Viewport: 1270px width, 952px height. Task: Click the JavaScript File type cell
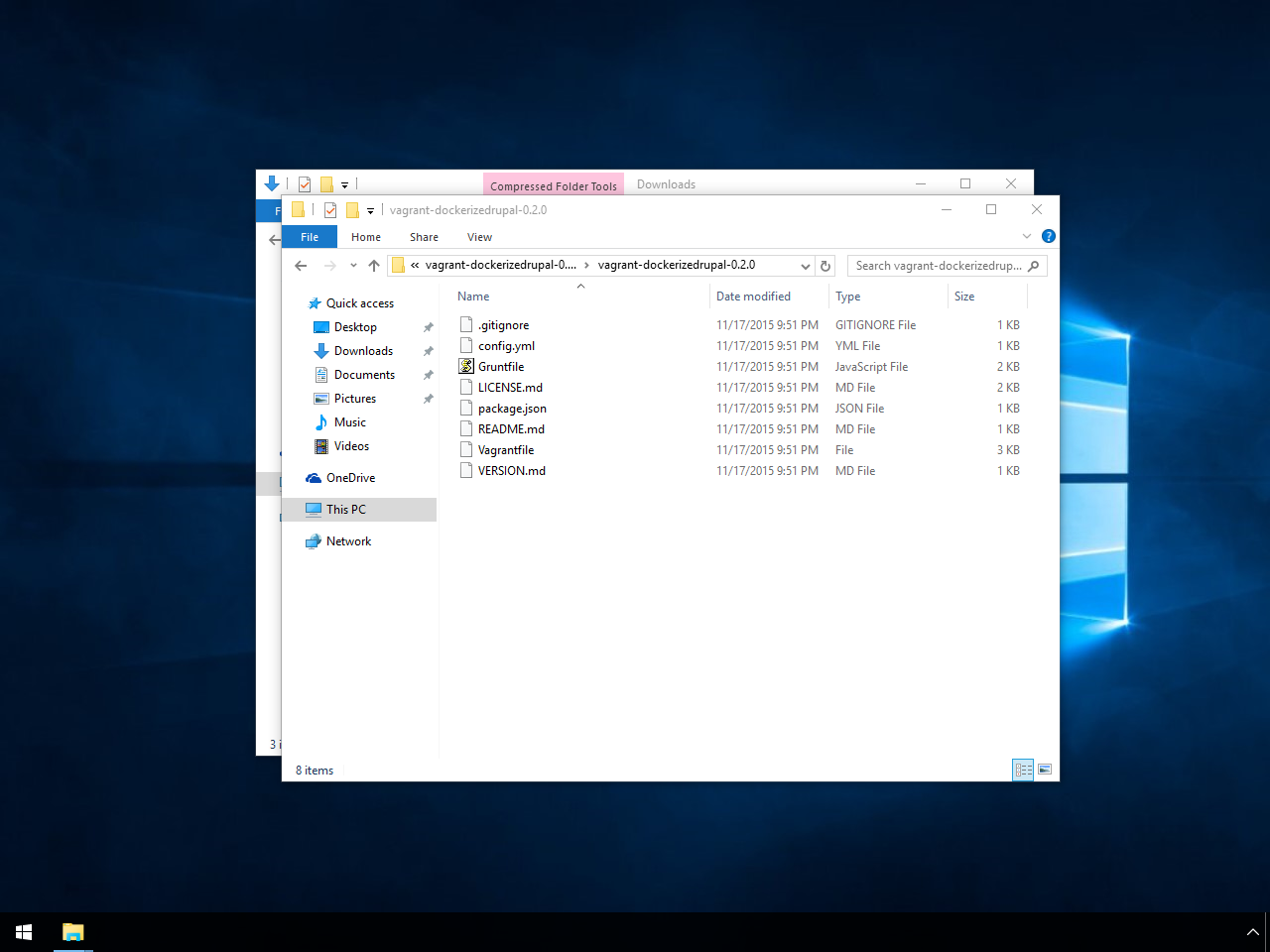pos(871,367)
